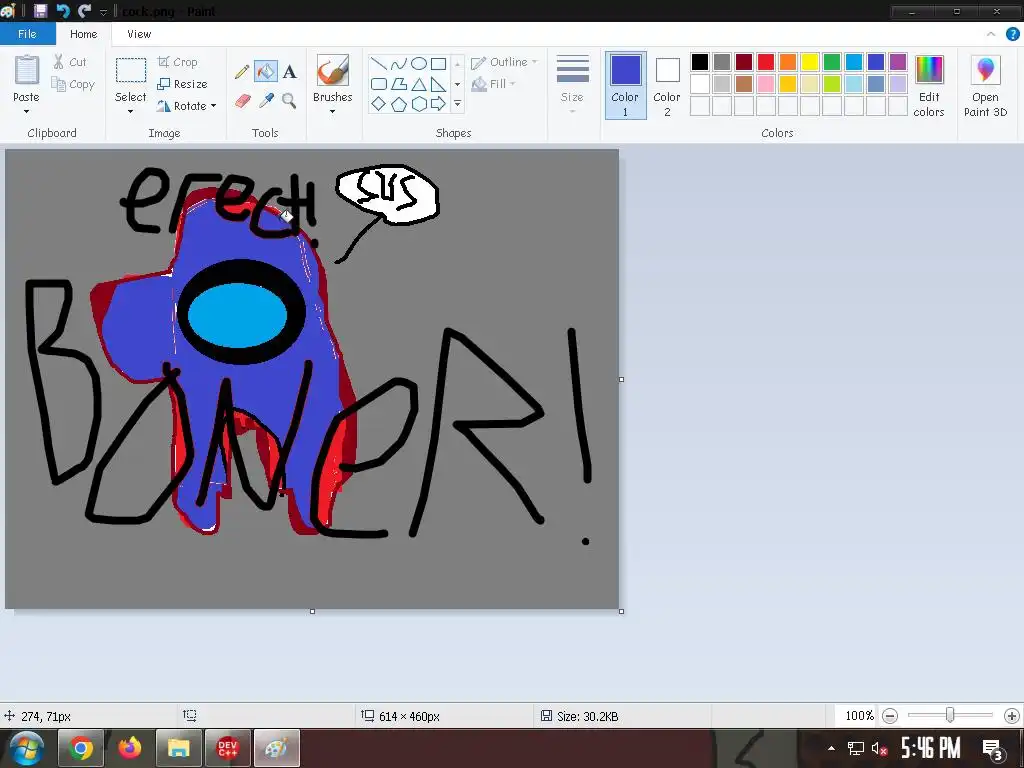This screenshot has width=1024, height=768.
Task: Select the Eraser tool
Action: [x=242, y=101]
